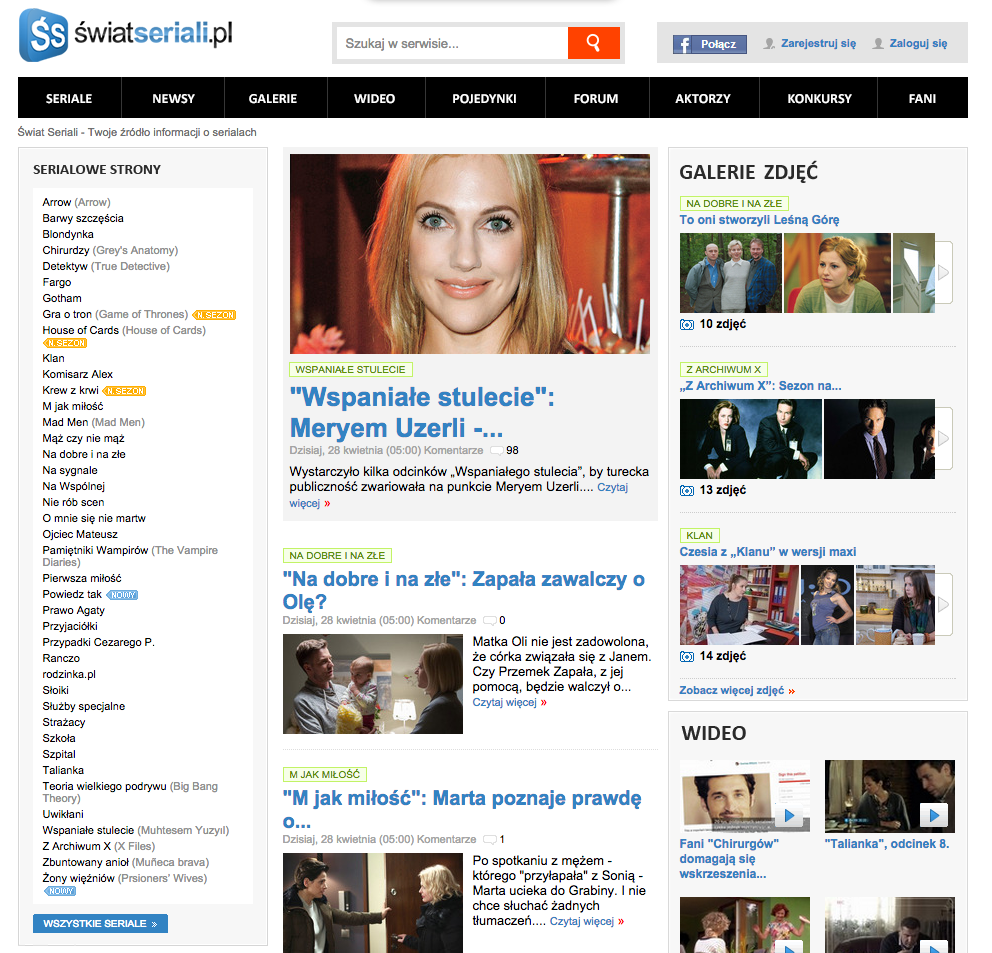Play the Fani "Chirurgów" video thumbnail
This screenshot has width=992, height=953.
pos(788,815)
